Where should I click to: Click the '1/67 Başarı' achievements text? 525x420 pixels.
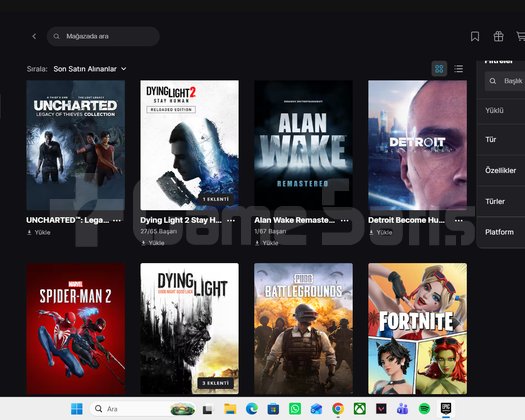(270, 231)
